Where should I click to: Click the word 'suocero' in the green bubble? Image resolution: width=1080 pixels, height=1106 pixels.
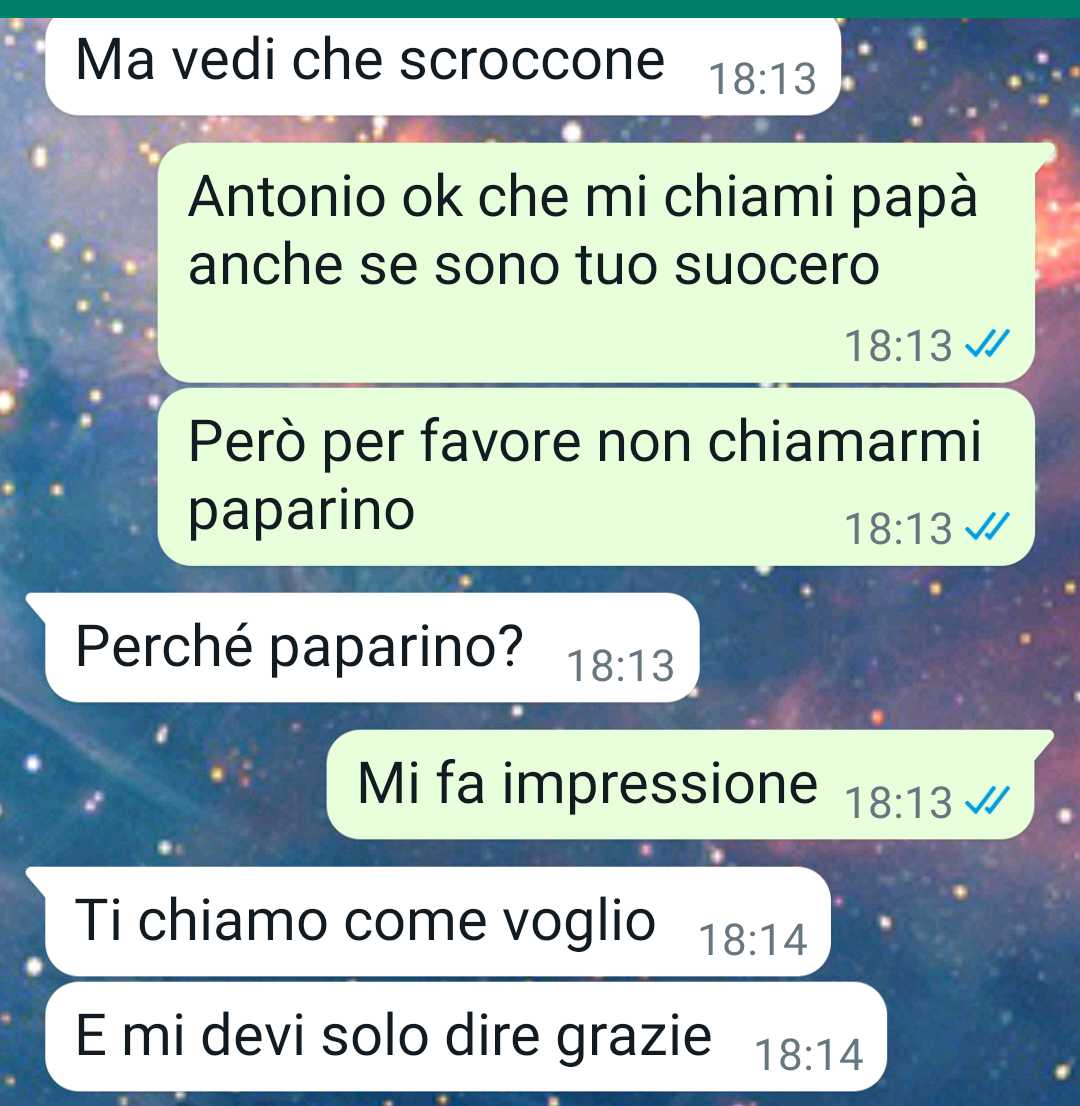[777, 267]
